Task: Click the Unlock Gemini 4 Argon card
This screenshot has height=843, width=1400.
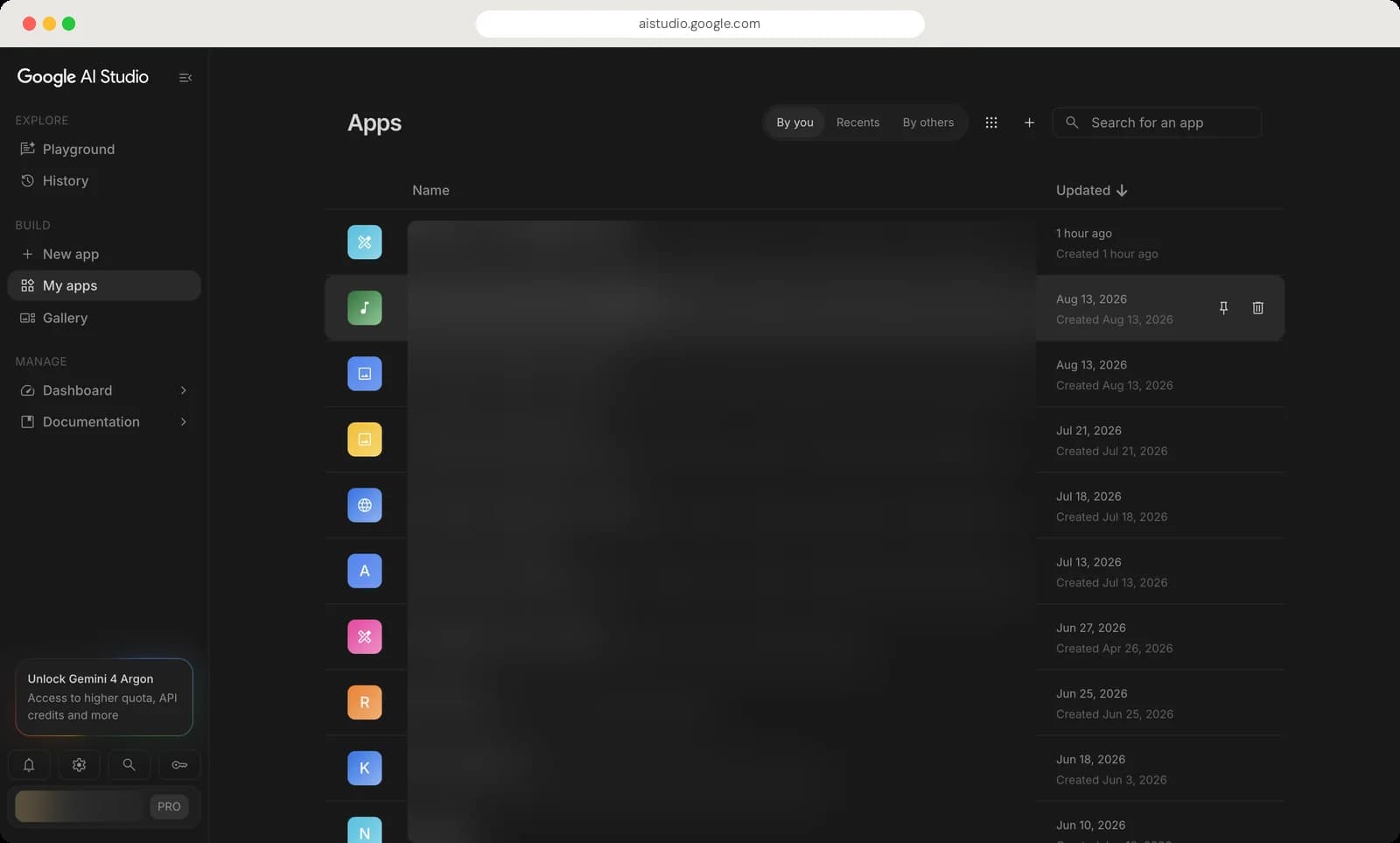Action: point(104,698)
